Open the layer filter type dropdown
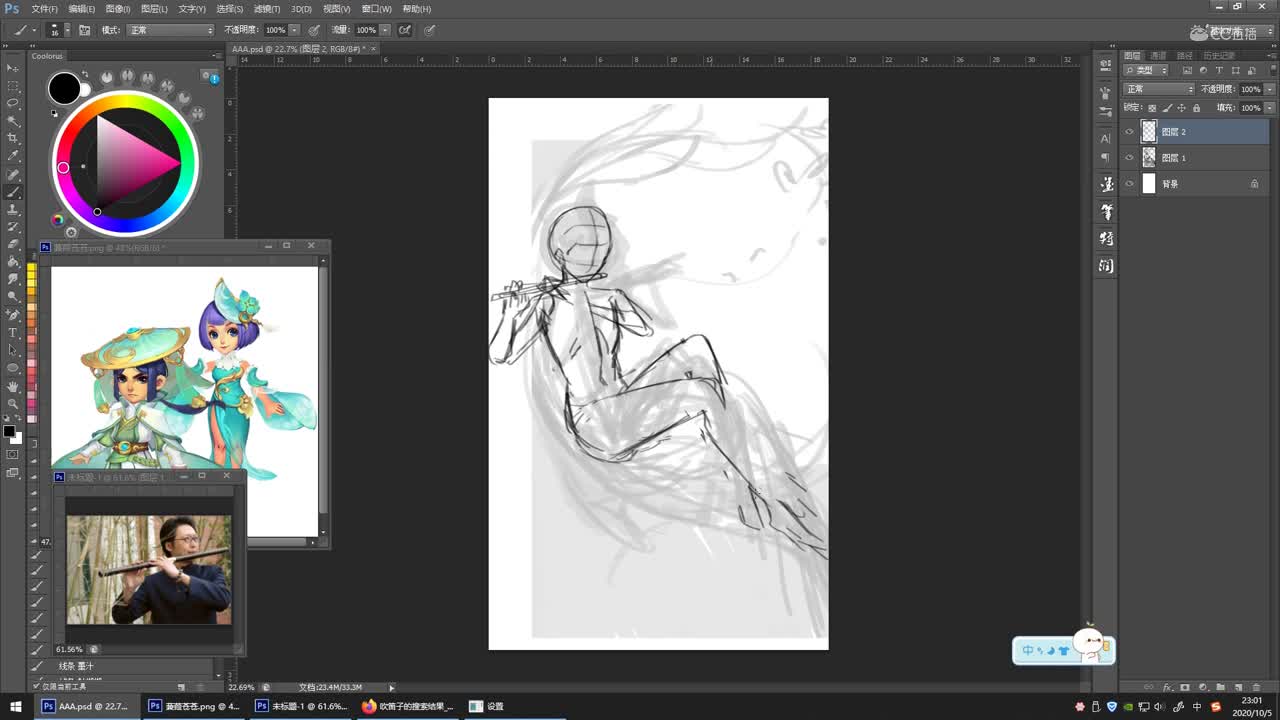The width and height of the screenshot is (1280, 720). 1146,71
